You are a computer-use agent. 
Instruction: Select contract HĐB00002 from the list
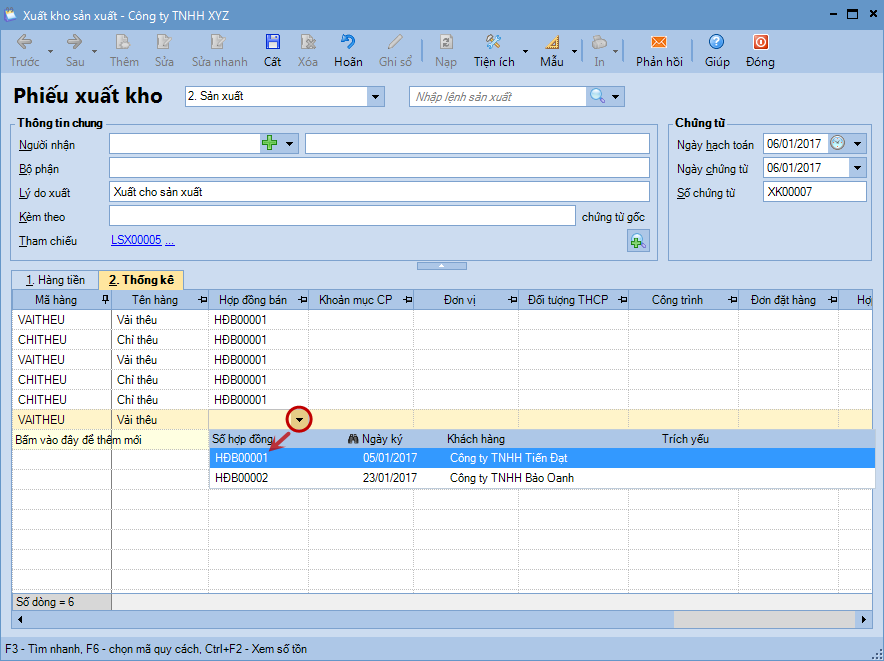[241, 478]
